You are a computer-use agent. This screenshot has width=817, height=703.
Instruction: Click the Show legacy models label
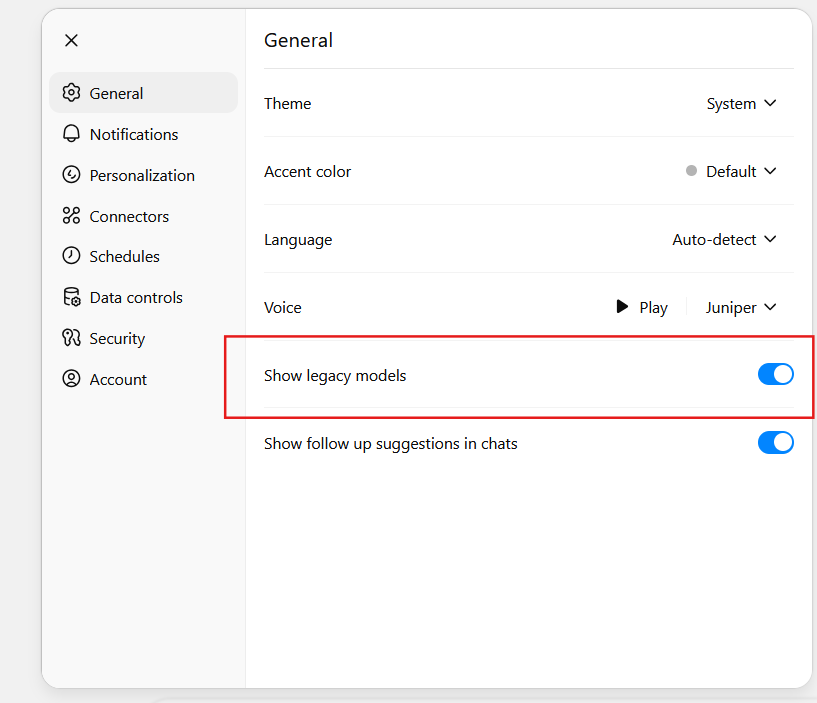click(335, 376)
